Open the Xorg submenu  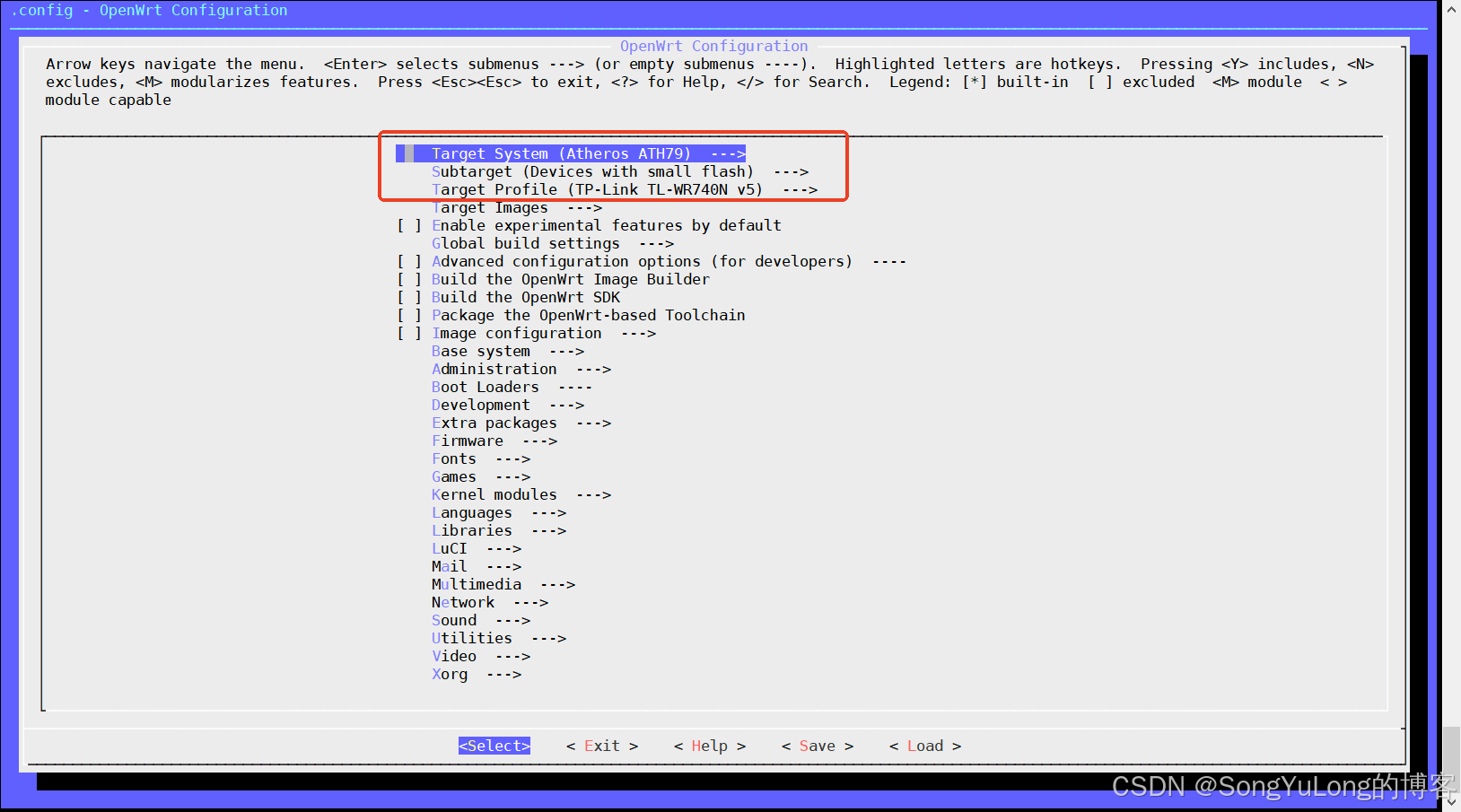pos(477,674)
